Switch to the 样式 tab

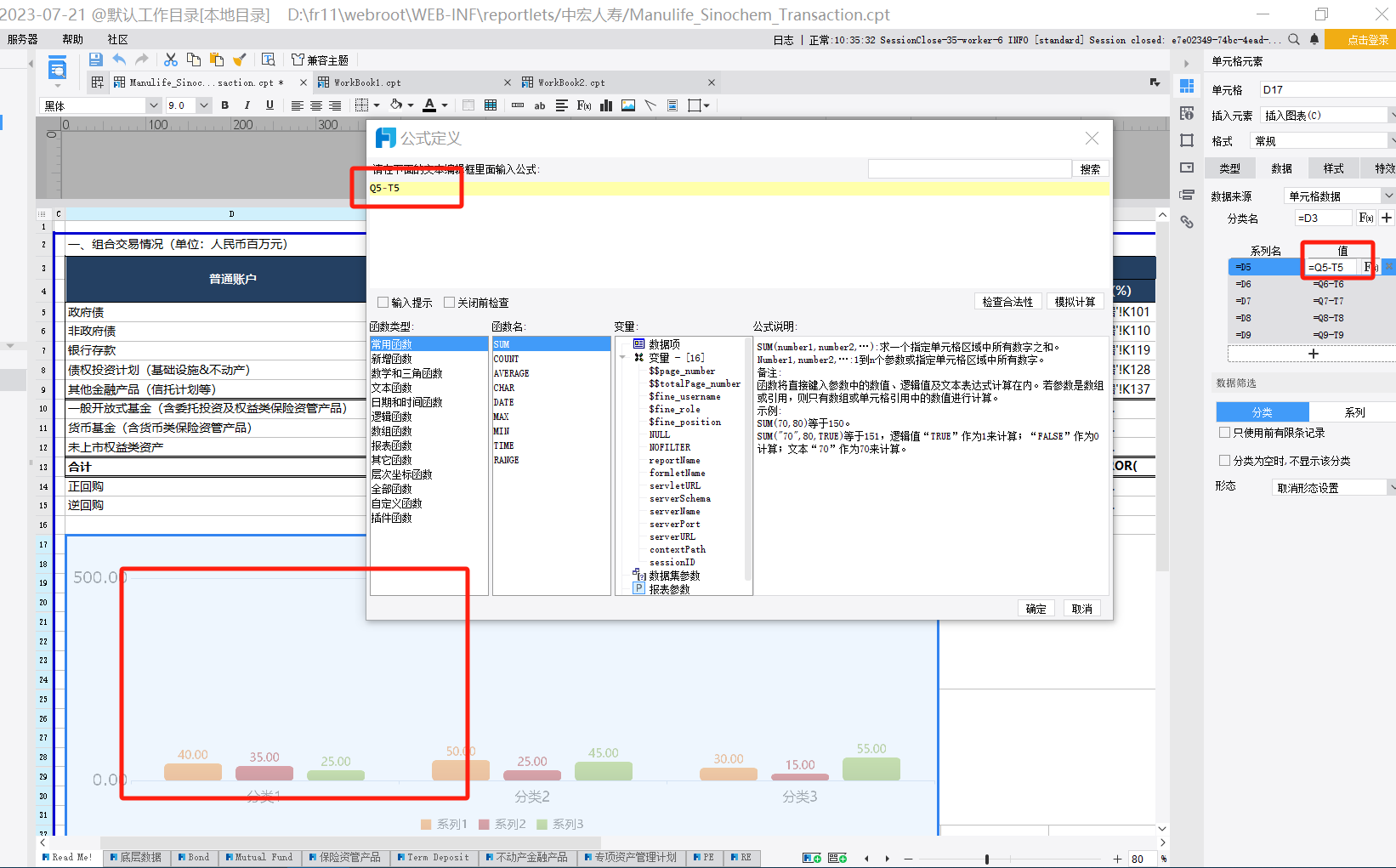coord(1333,168)
